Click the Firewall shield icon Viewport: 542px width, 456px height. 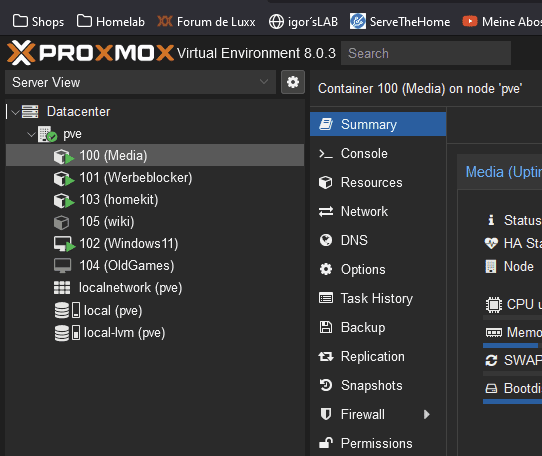[326, 414]
